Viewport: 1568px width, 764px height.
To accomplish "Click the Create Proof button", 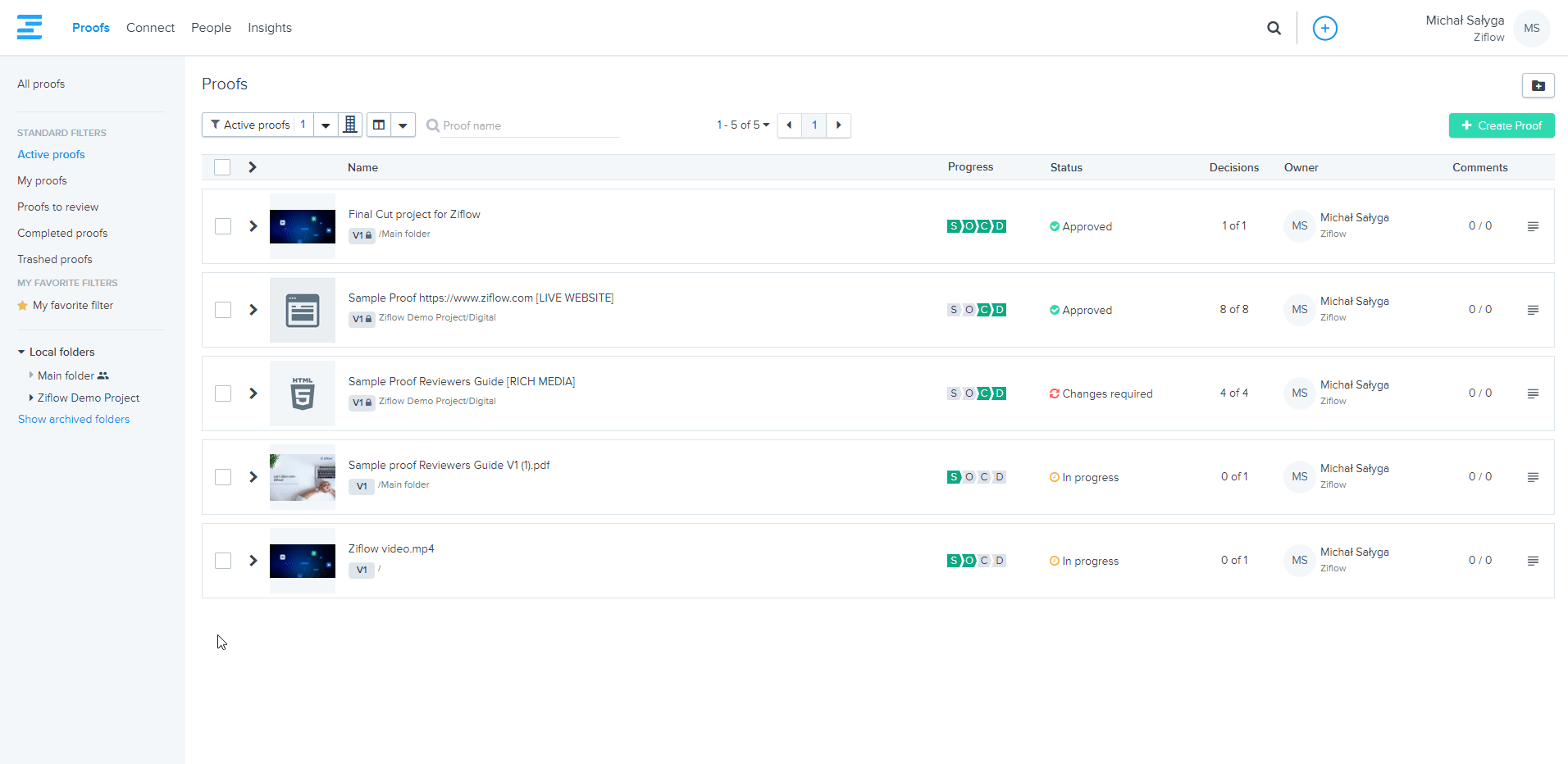I will click(x=1501, y=125).
